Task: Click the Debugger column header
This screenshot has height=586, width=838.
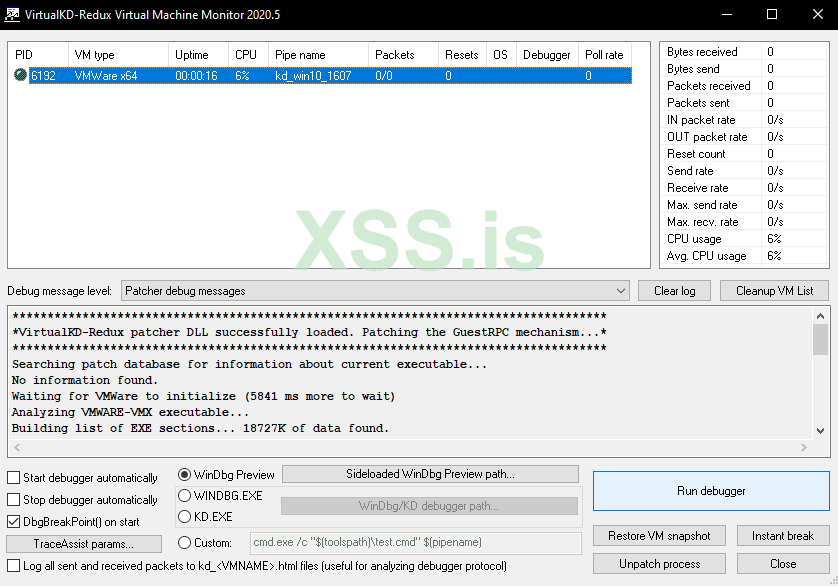Action: click(547, 55)
